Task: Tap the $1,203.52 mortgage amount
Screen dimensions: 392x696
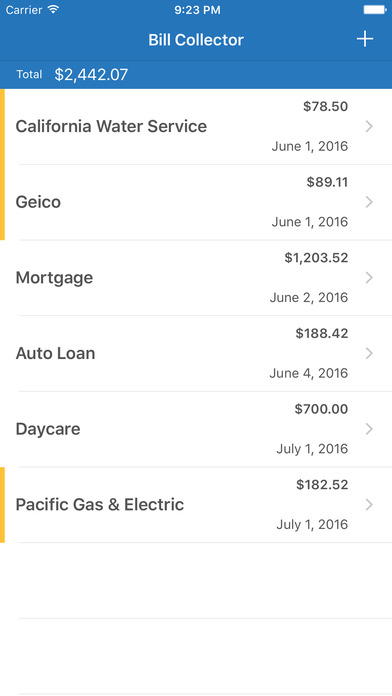Action: pyautogui.click(x=316, y=258)
